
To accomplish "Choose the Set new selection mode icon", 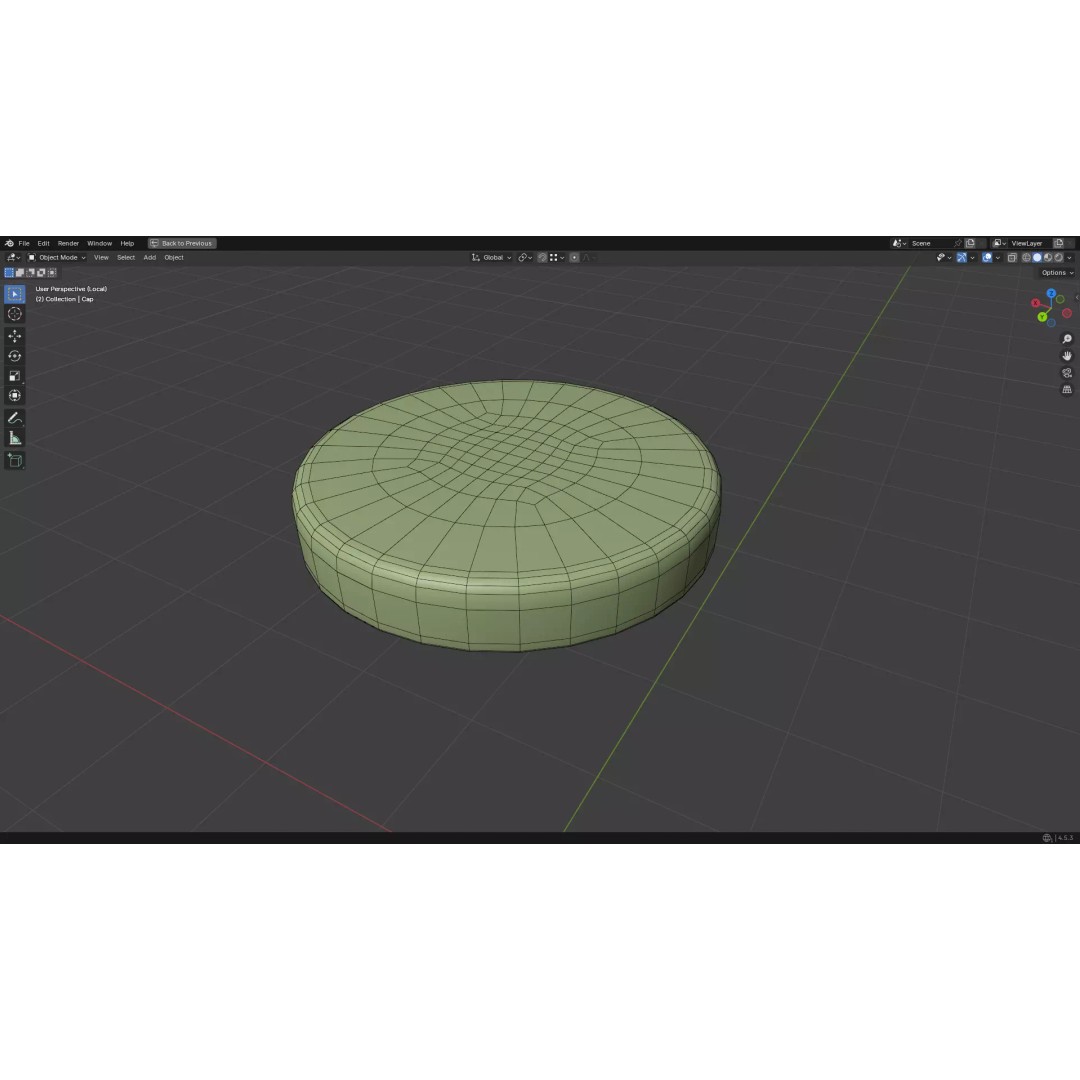I will 9,273.
